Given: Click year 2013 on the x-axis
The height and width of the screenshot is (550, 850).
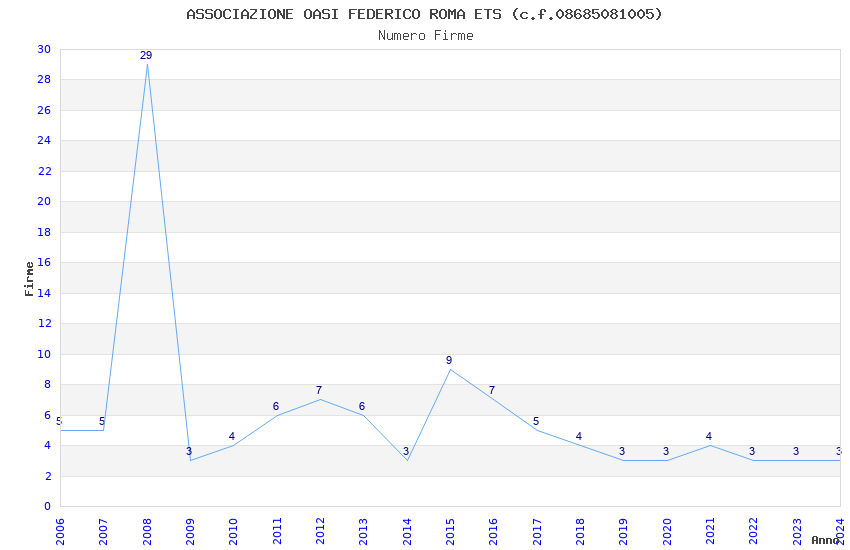Looking at the screenshot, I should point(363,532).
